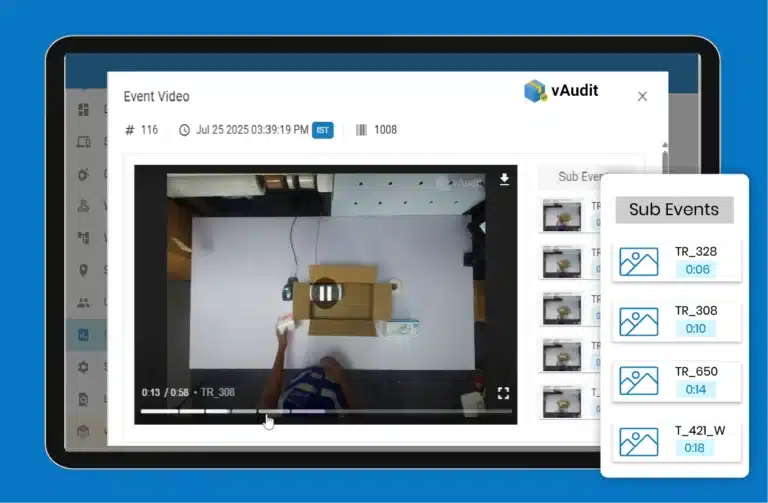Open the image icon of T_421_W sub event
Screen dimensions: 768x503
pos(639,442)
